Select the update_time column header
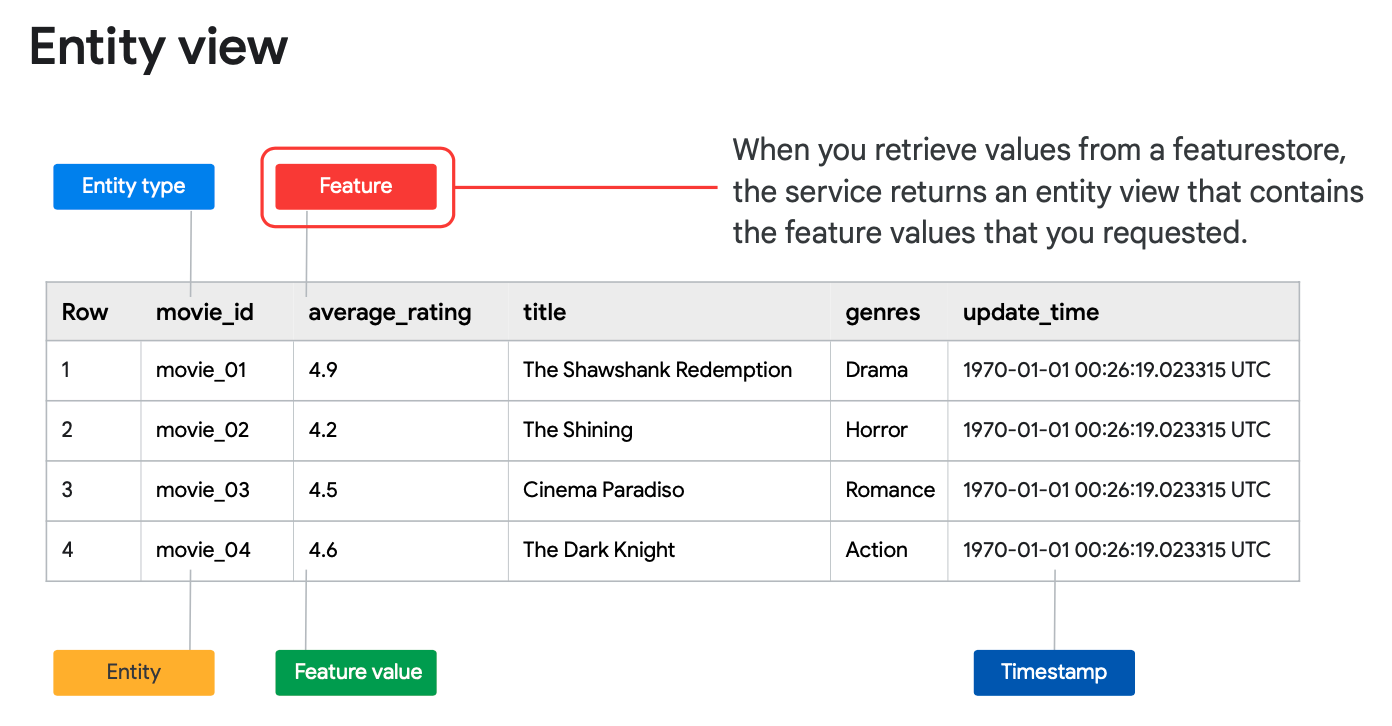Screen dimensions: 1392x726 tap(1030, 312)
